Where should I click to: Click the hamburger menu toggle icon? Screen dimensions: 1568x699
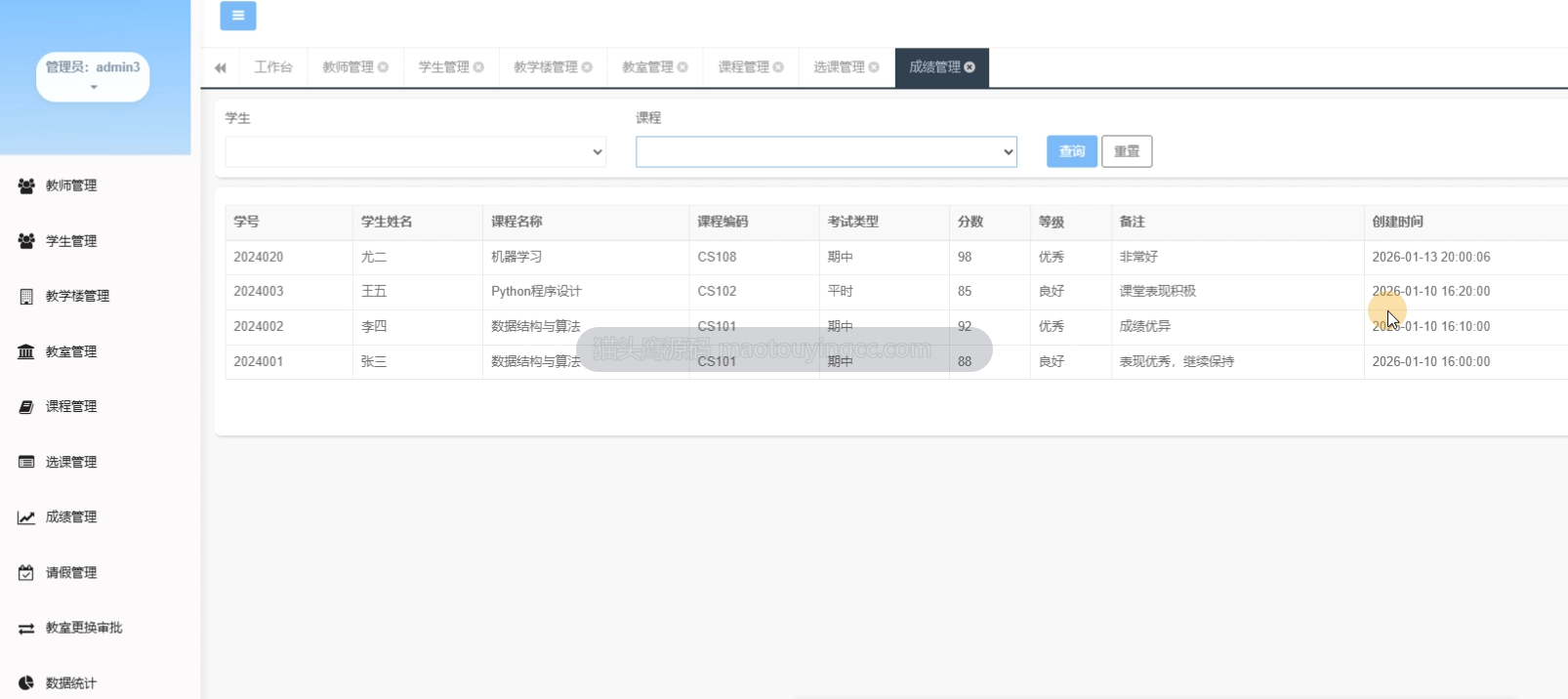(238, 16)
